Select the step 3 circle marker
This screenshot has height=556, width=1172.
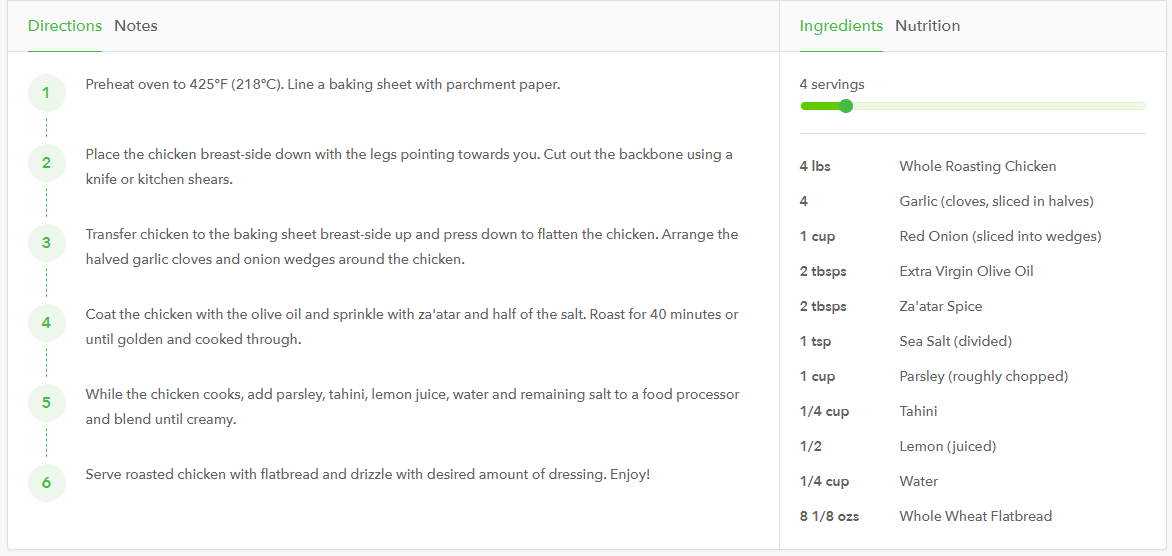pos(46,243)
